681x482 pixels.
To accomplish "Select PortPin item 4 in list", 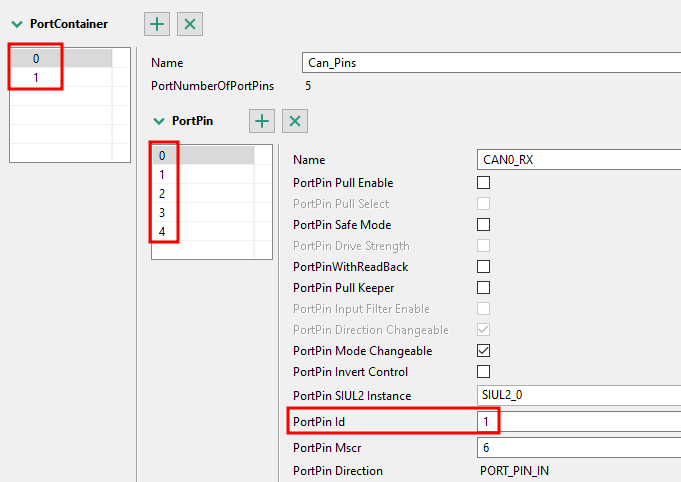I will pyautogui.click(x=162, y=232).
